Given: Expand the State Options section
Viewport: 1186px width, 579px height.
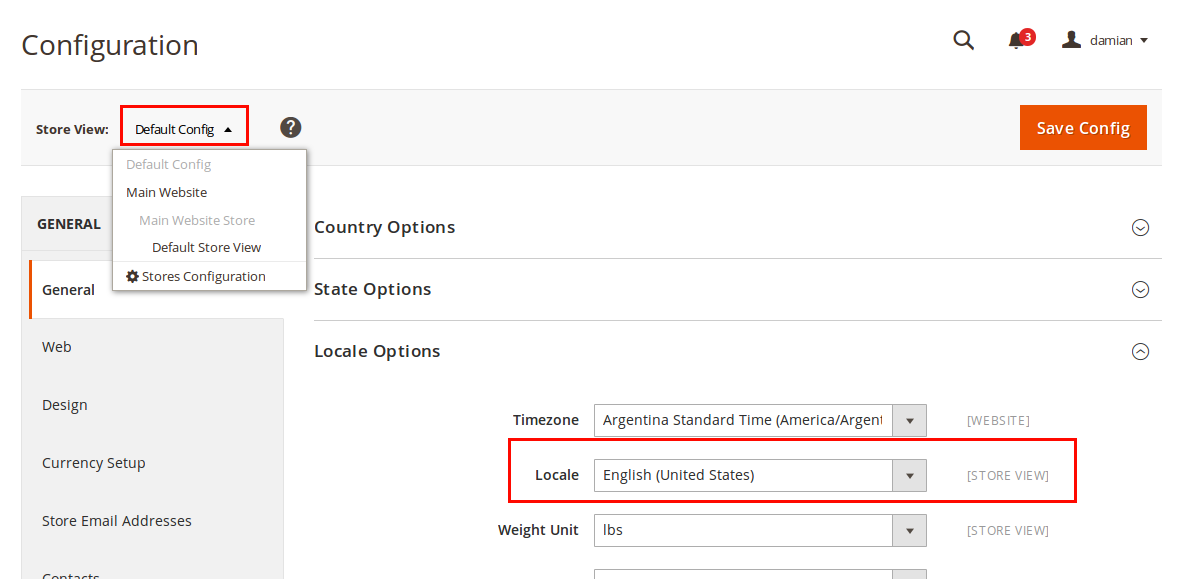Looking at the screenshot, I should pyautogui.click(x=1140, y=289).
